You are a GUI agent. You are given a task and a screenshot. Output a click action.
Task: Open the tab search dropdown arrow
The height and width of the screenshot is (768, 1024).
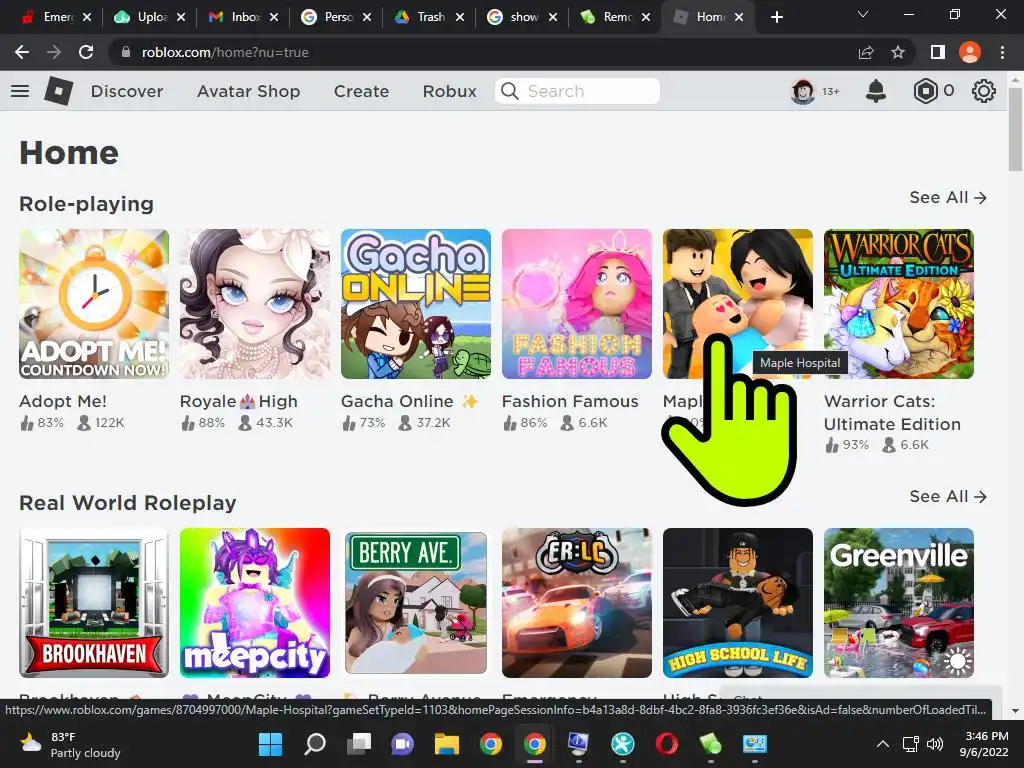(x=863, y=14)
